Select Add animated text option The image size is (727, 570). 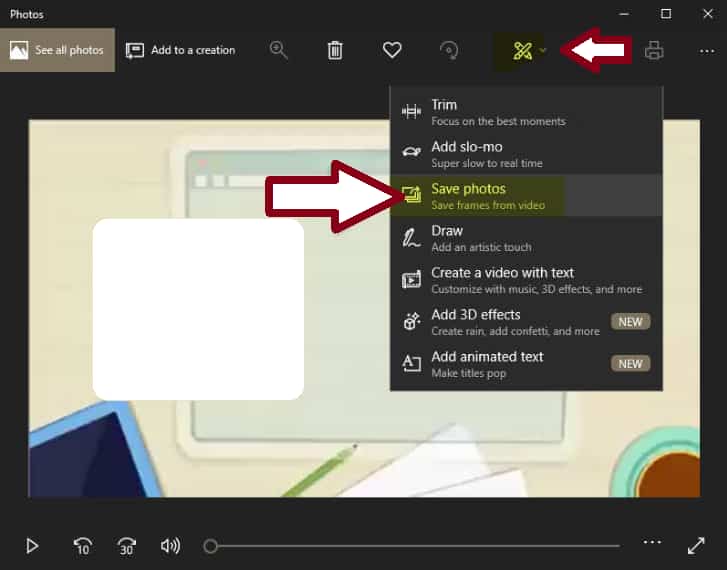click(x=526, y=364)
